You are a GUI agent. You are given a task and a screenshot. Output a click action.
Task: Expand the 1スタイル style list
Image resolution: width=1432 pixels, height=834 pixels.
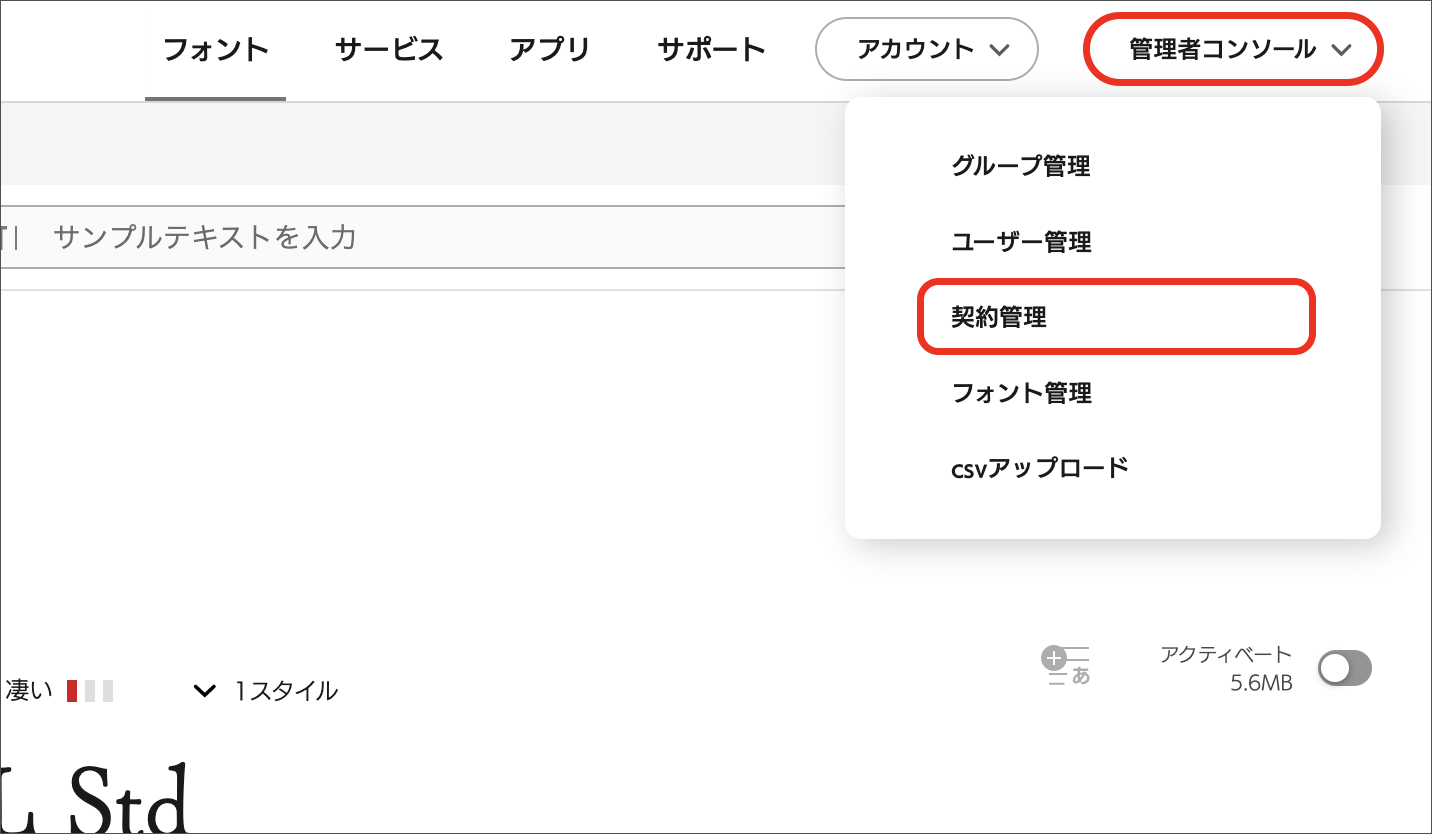tap(285, 690)
